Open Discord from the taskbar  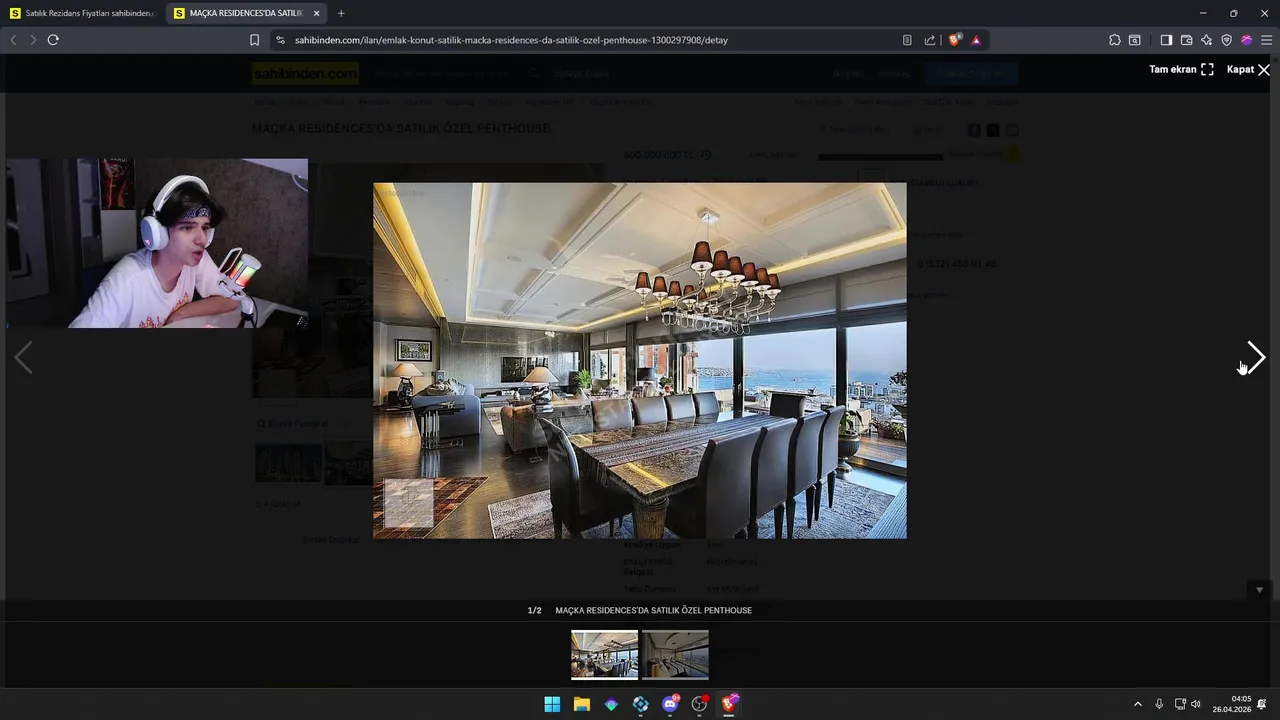670,704
